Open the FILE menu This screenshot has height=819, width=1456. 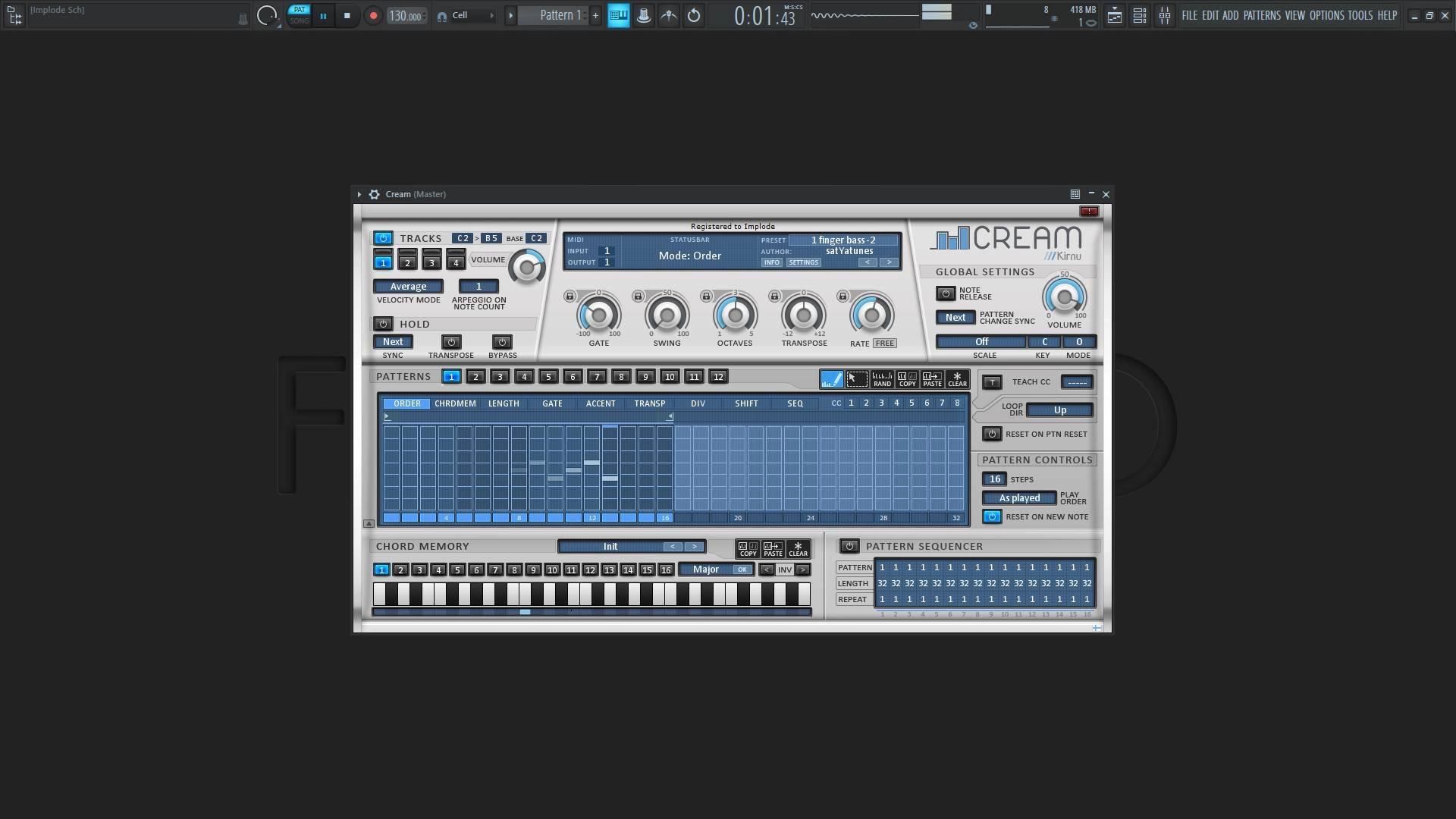[x=1190, y=15]
